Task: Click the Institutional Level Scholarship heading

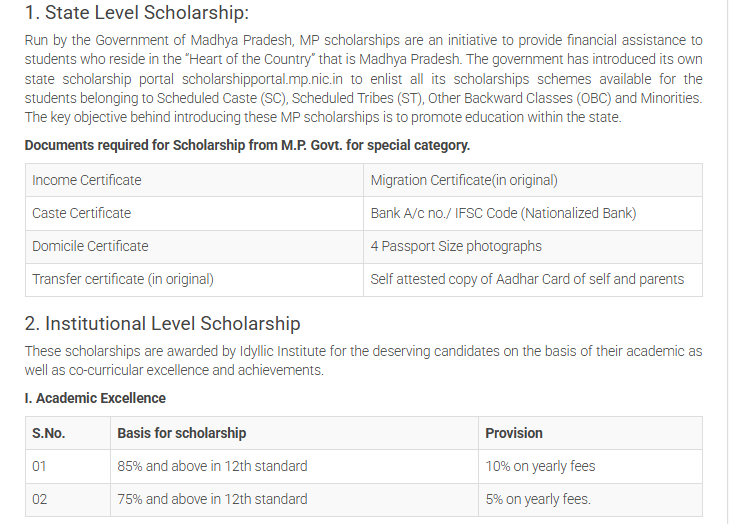Action: pyautogui.click(x=162, y=324)
